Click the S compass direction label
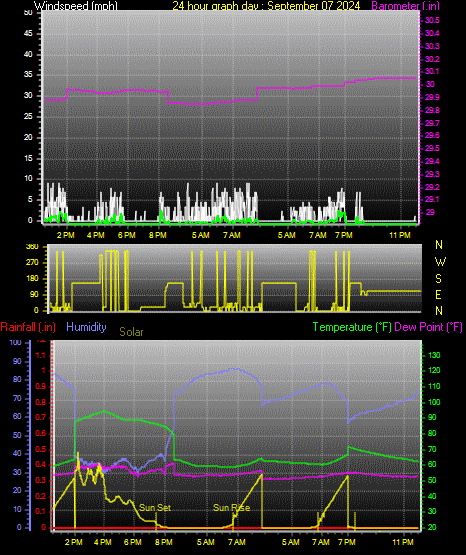Image resolution: width=466 pixels, height=555 pixels. [x=438, y=279]
